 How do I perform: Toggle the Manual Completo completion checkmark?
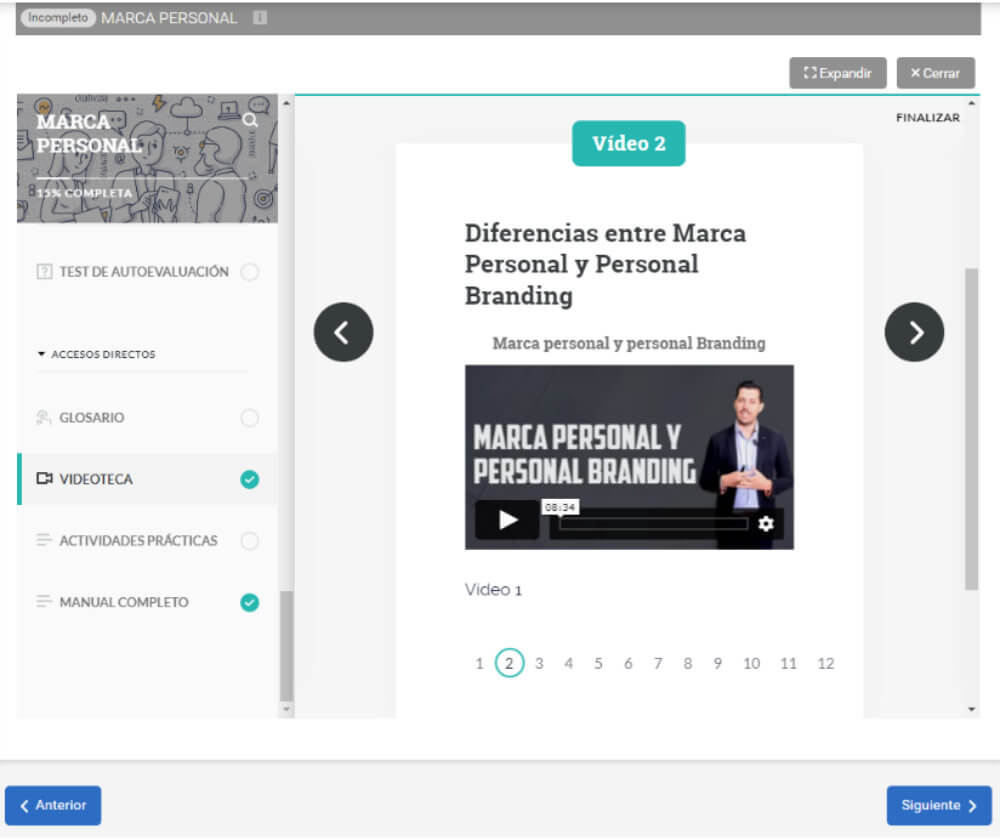coord(250,602)
